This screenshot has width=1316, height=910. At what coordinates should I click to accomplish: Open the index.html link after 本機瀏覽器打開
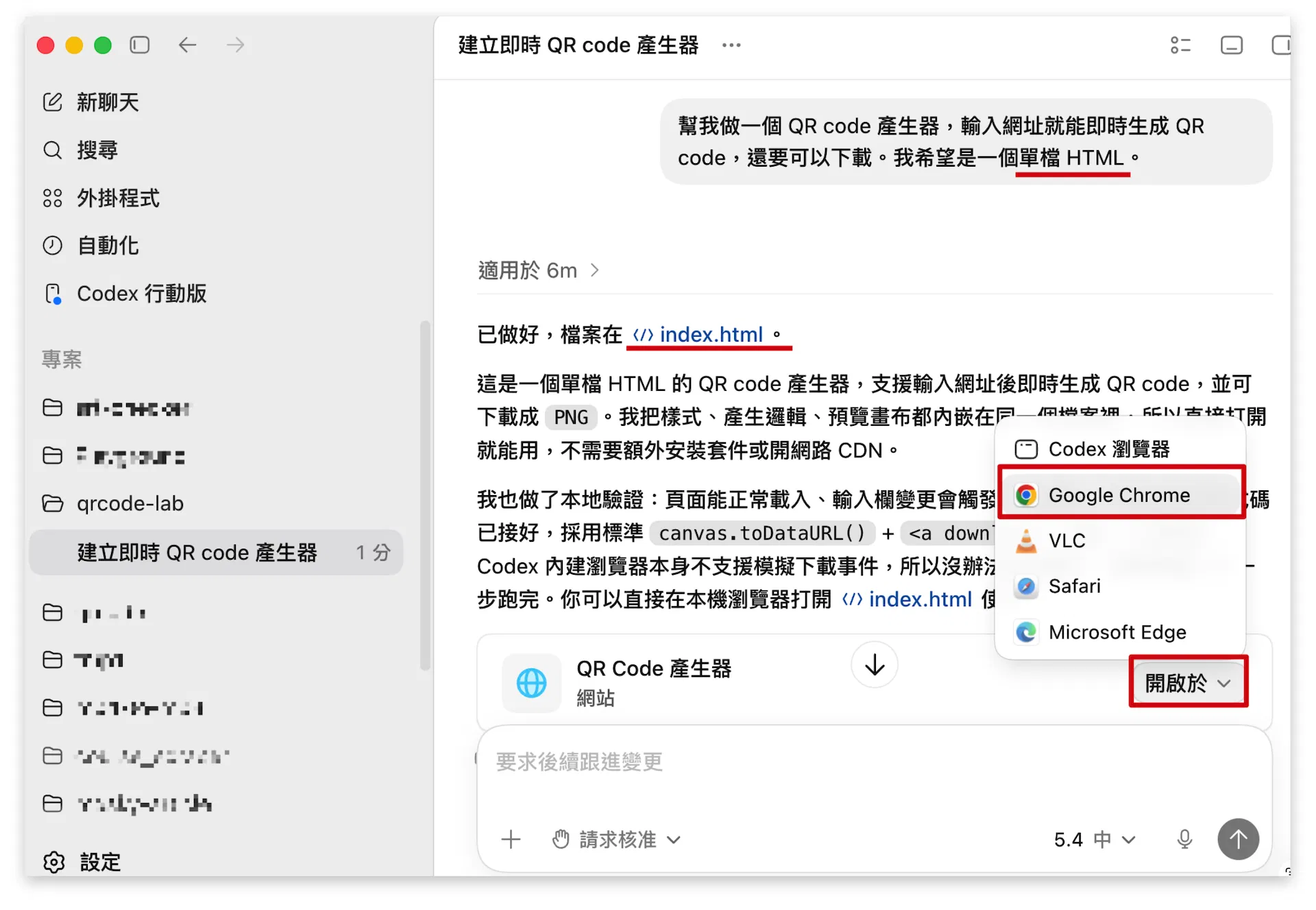(907, 599)
